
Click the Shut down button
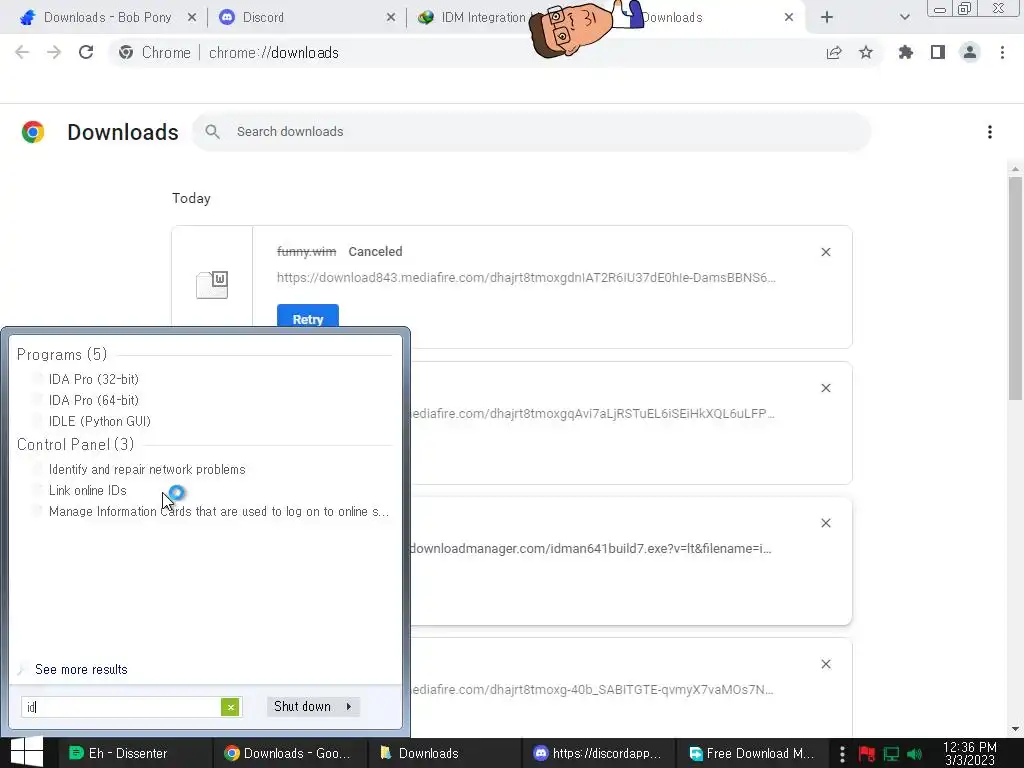(302, 707)
